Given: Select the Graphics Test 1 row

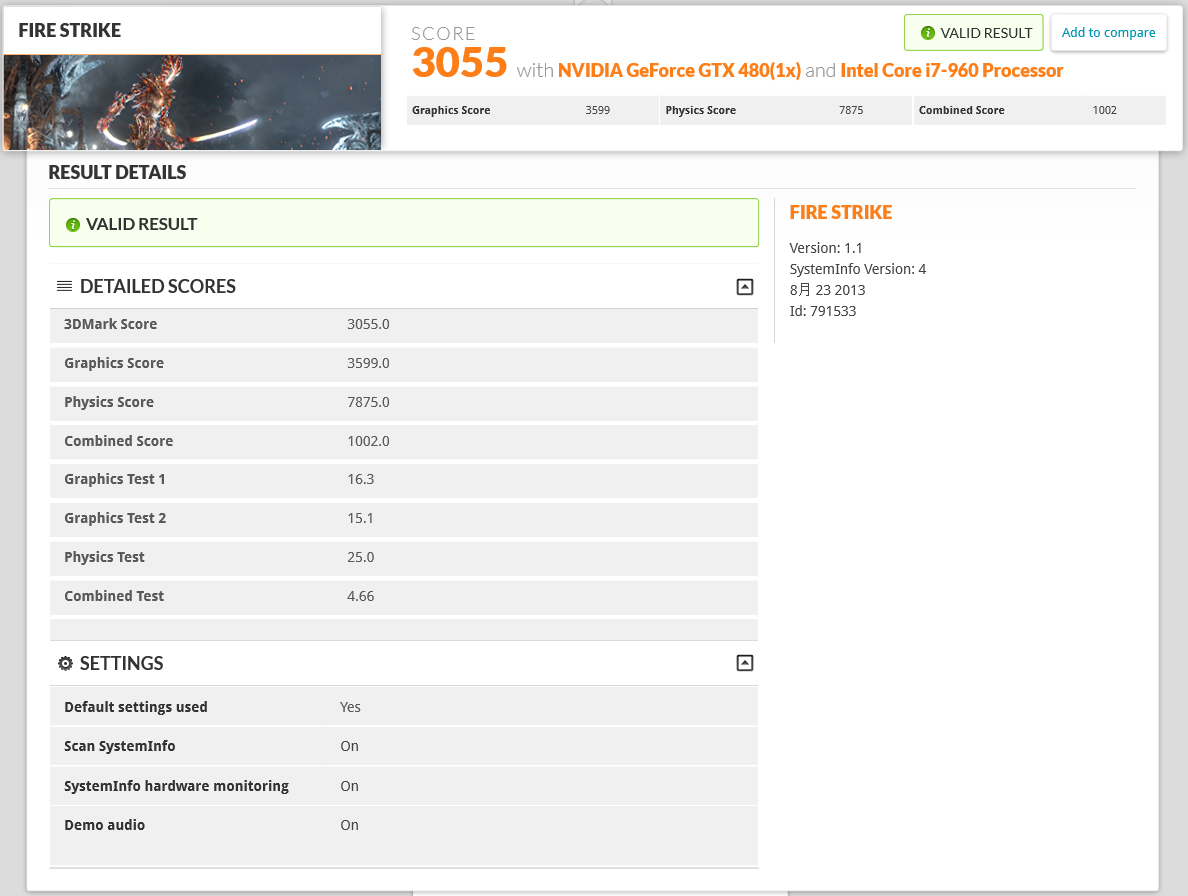Looking at the screenshot, I should [x=404, y=480].
